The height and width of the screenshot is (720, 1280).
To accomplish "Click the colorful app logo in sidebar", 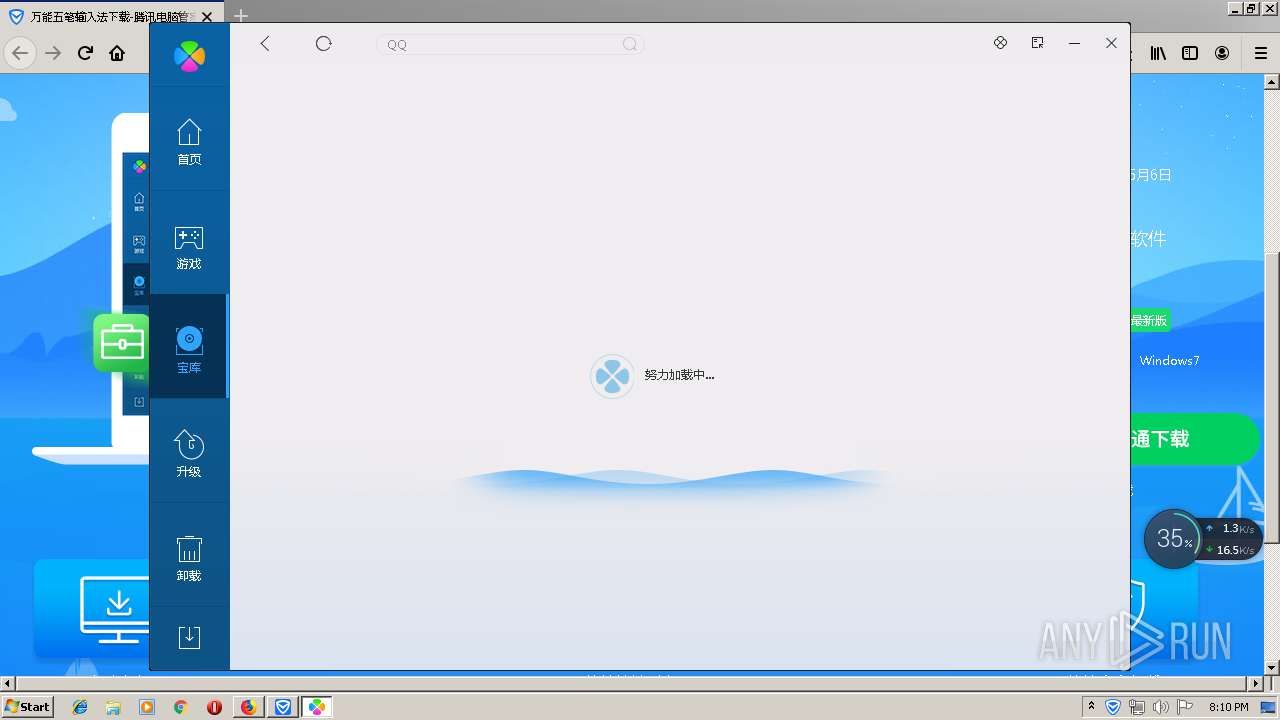I will 189,56.
